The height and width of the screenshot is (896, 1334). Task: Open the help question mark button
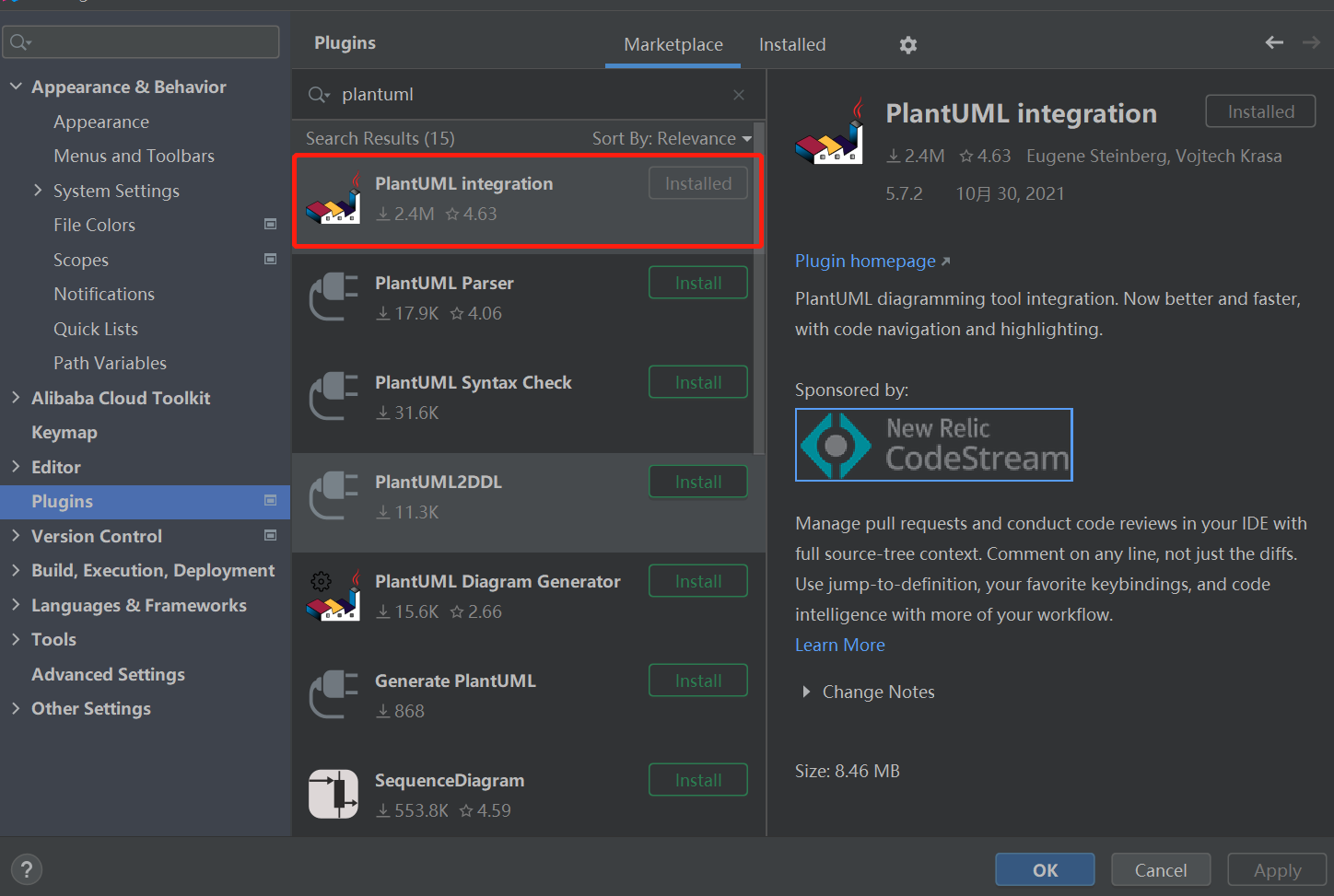(x=27, y=869)
